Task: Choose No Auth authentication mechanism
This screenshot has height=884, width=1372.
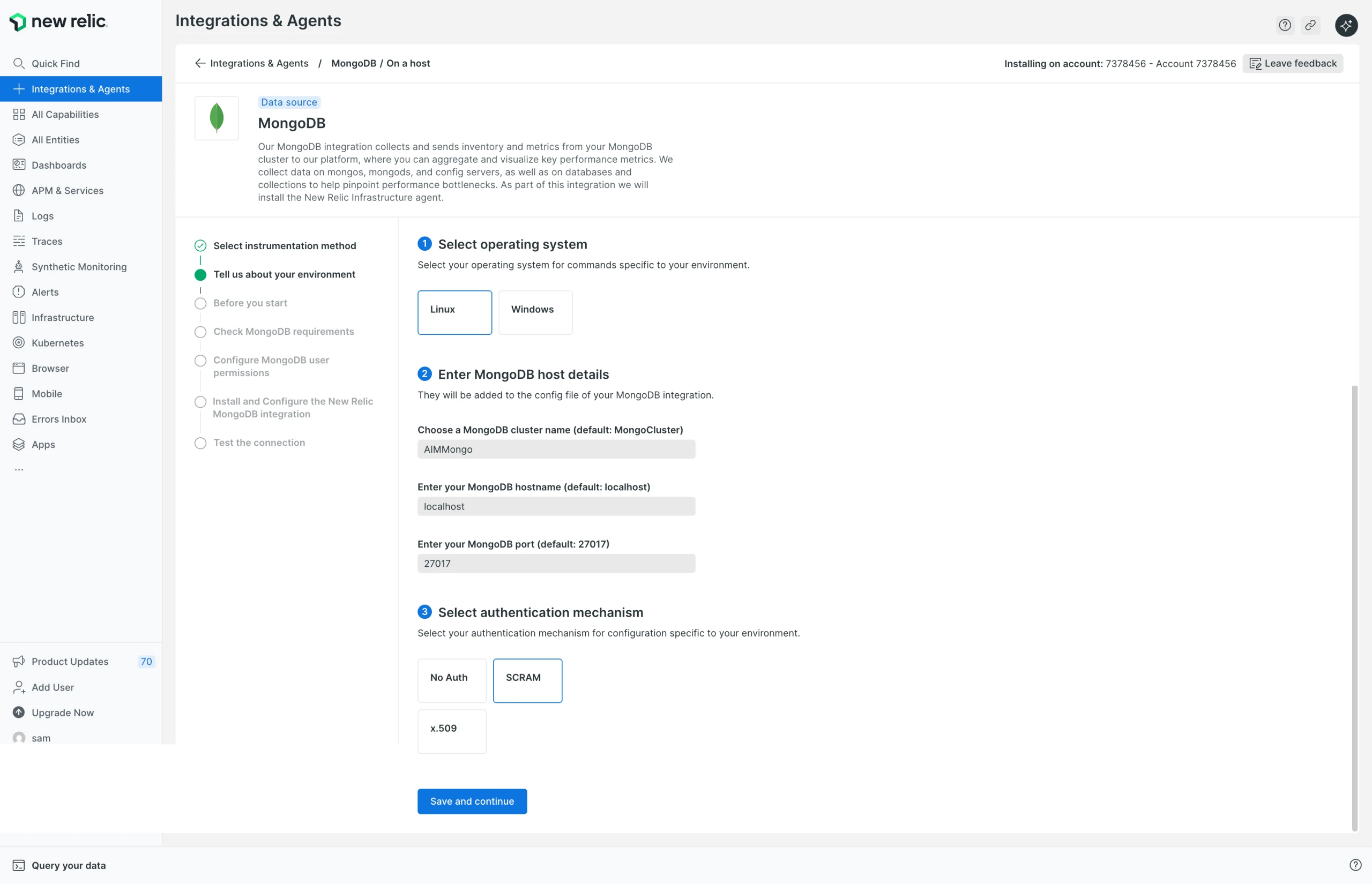Action: (x=452, y=681)
